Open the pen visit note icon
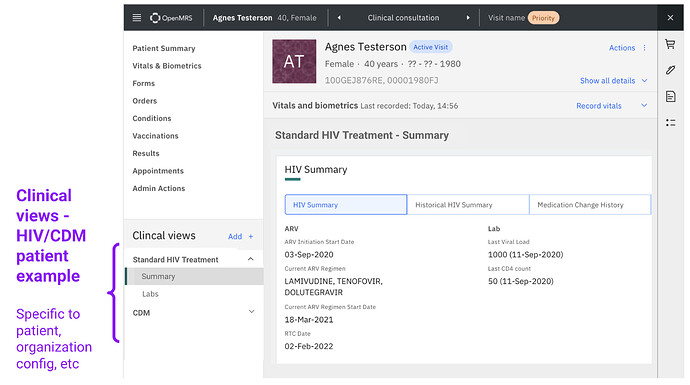The image size is (690, 385). coord(670,70)
